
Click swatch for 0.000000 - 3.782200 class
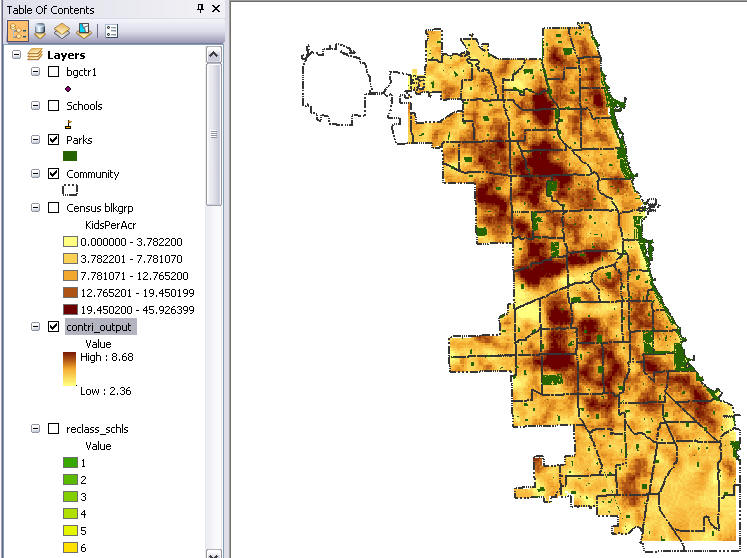coord(70,242)
